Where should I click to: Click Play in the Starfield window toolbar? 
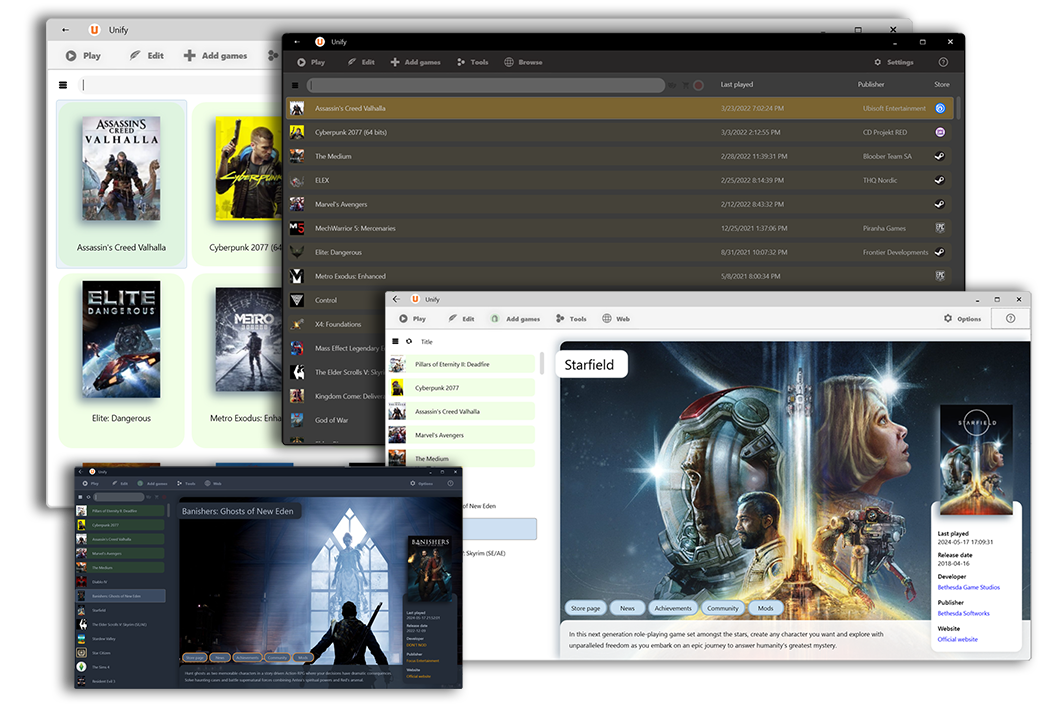pos(413,319)
